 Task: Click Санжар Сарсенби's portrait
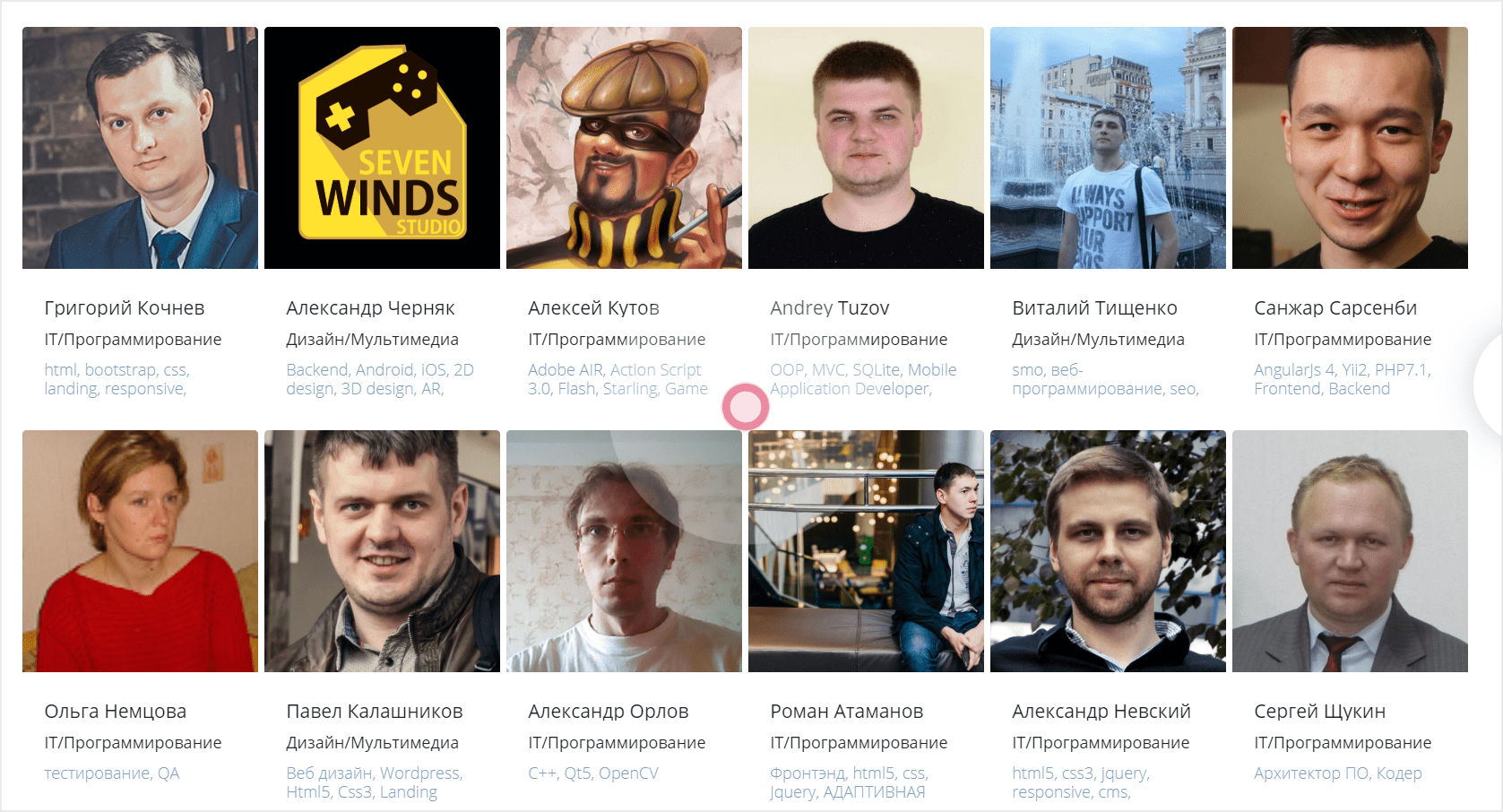[1350, 148]
